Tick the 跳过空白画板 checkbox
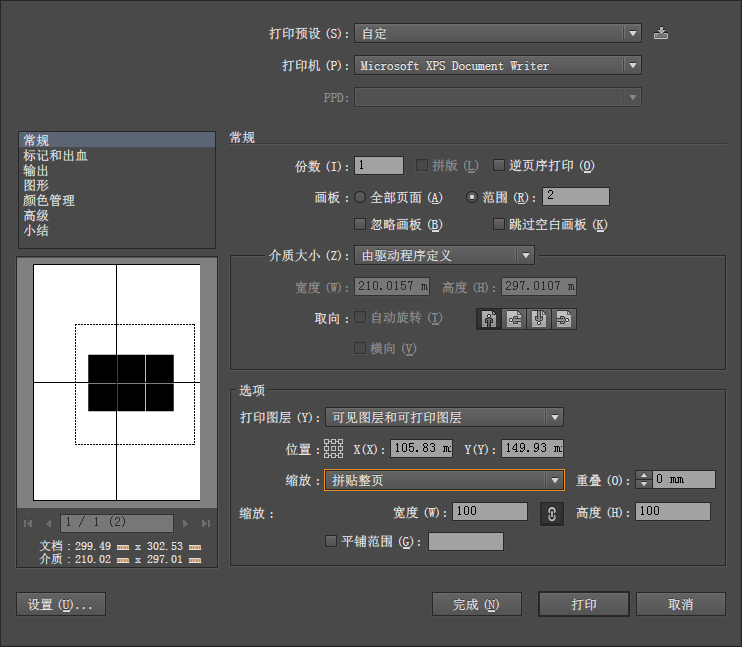This screenshot has width=742, height=647. [x=500, y=225]
